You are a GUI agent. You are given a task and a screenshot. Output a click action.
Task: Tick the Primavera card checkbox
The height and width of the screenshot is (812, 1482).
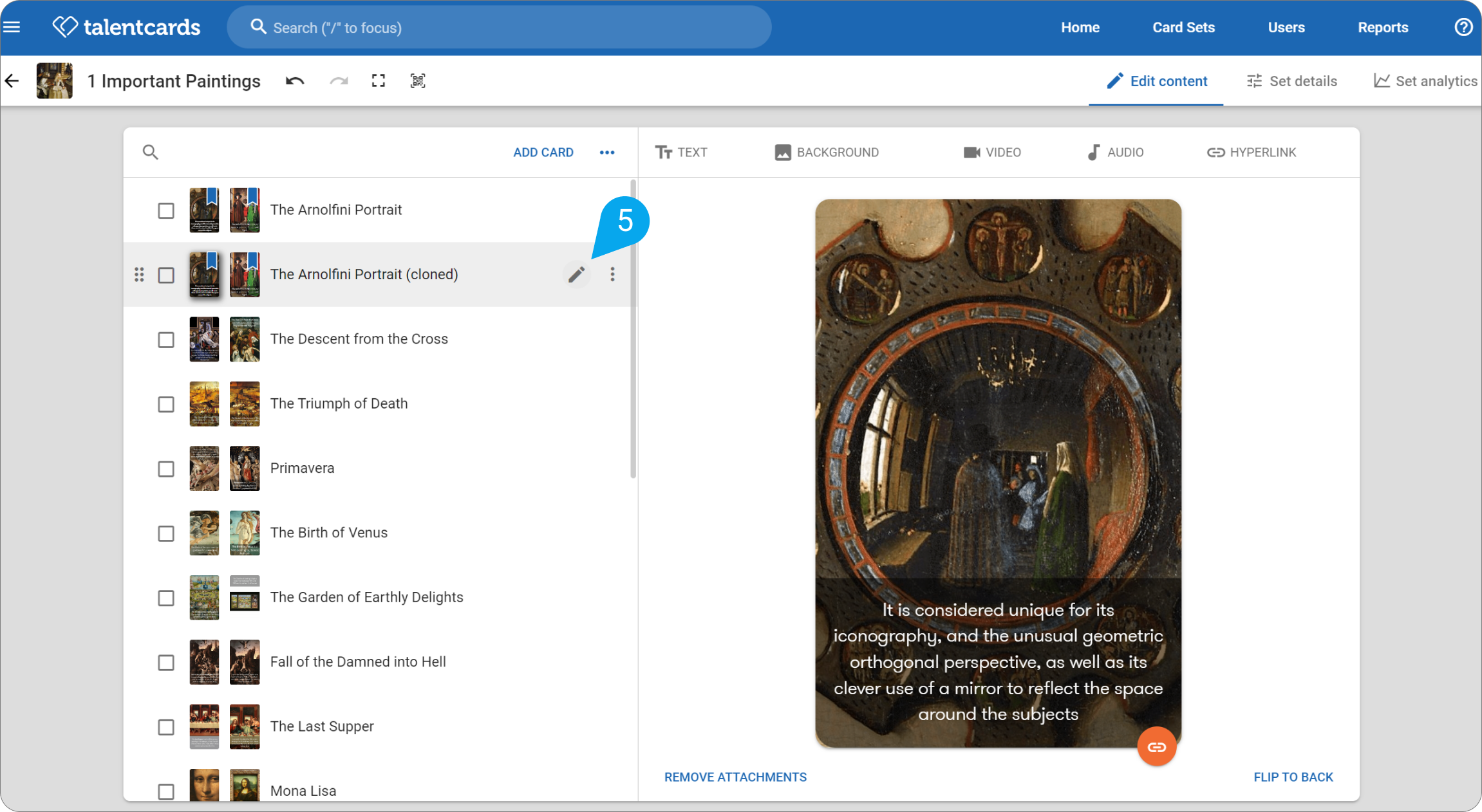coord(166,469)
